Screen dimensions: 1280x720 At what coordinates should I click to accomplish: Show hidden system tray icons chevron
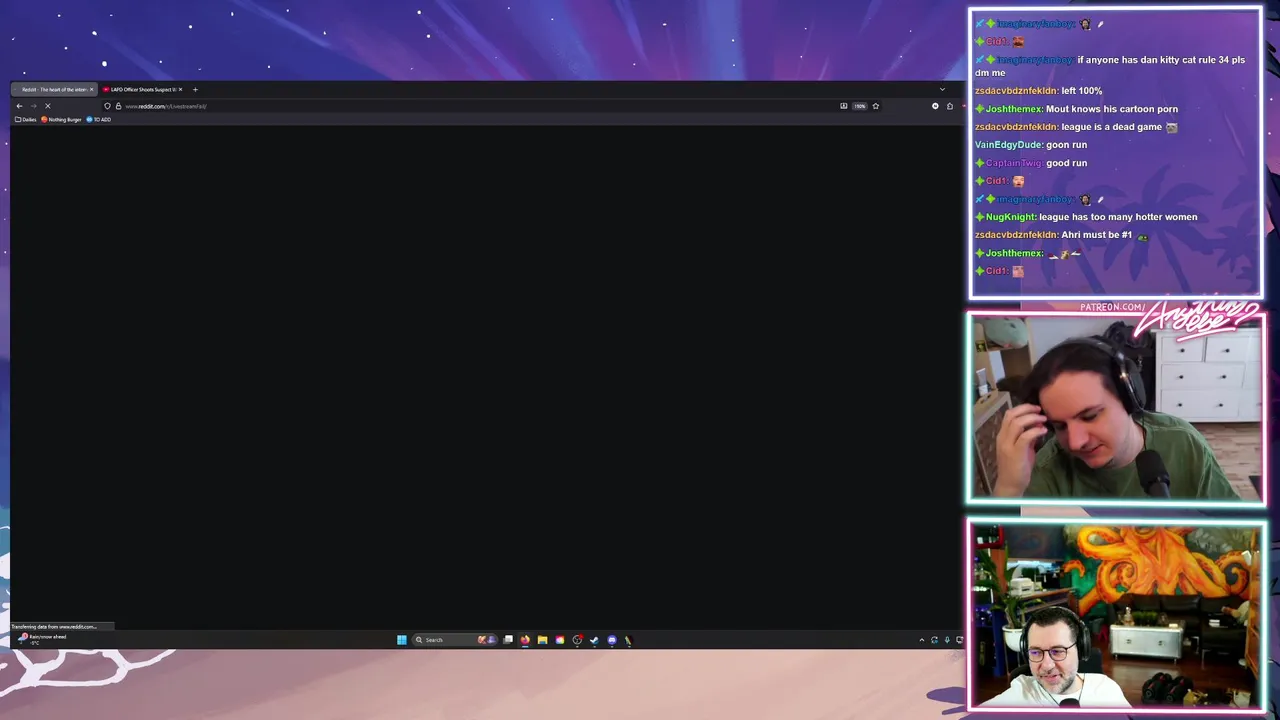click(x=922, y=640)
